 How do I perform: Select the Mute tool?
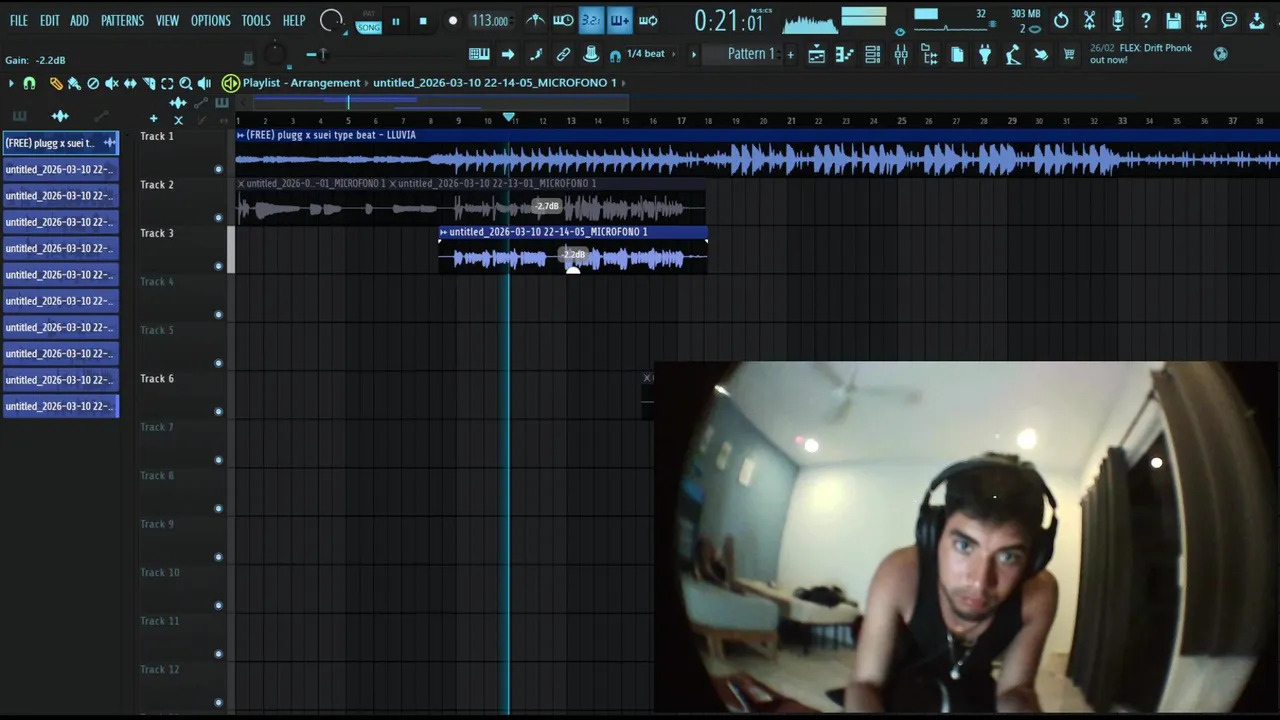tap(111, 84)
